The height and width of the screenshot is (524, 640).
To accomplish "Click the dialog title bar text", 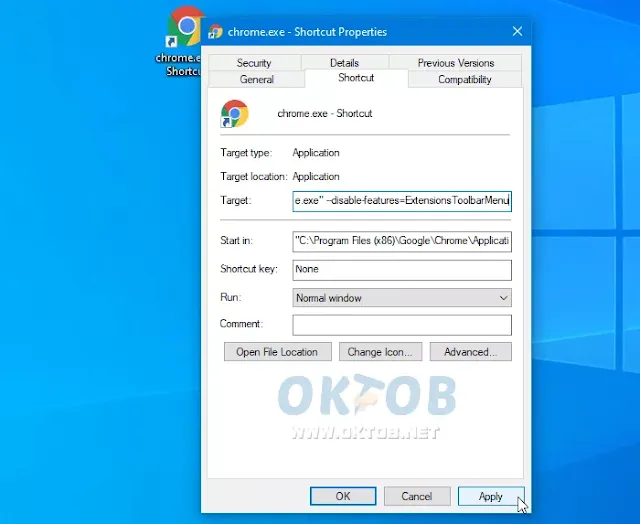I will coord(307,32).
